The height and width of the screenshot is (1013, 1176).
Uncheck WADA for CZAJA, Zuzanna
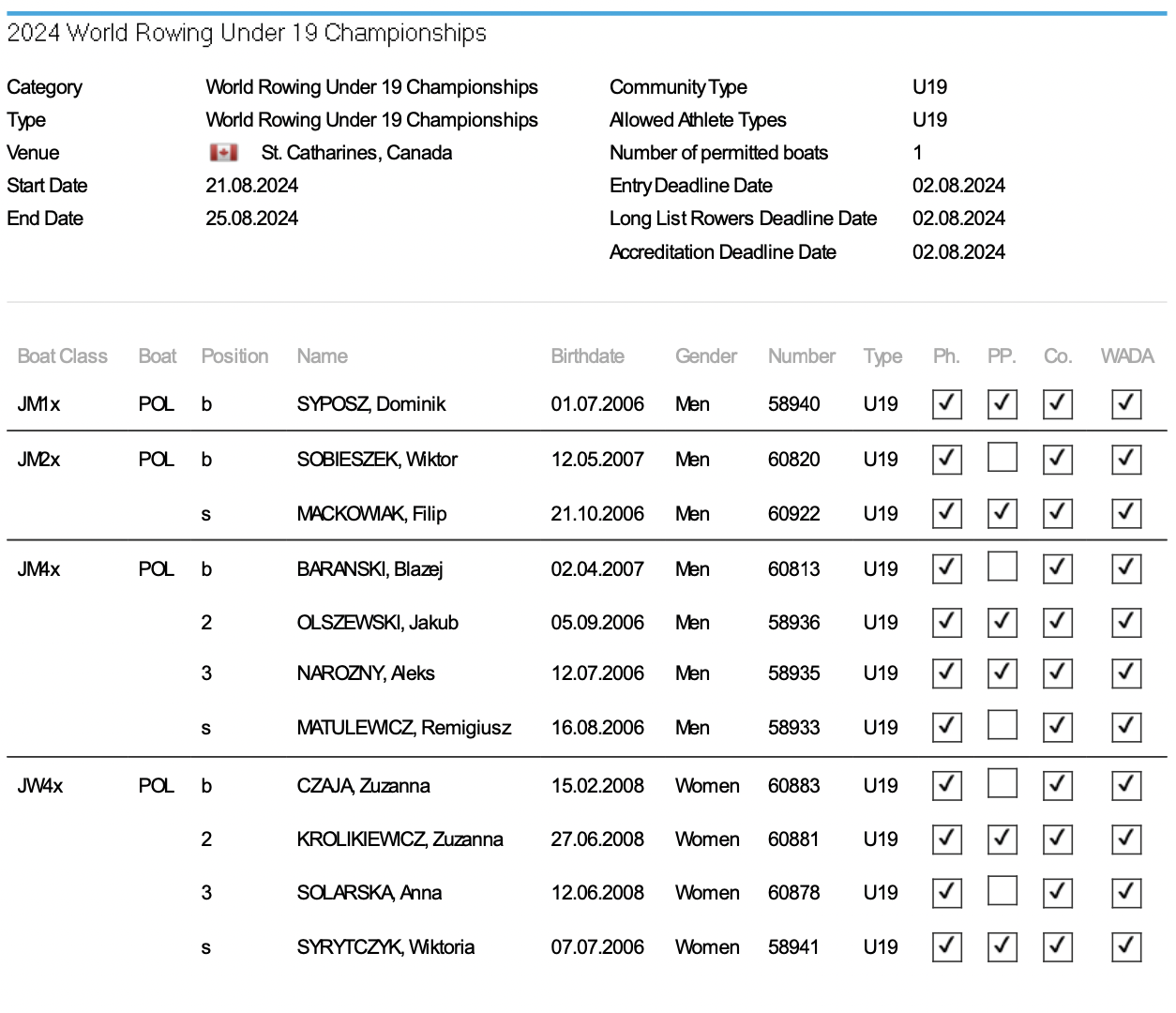(x=1126, y=785)
